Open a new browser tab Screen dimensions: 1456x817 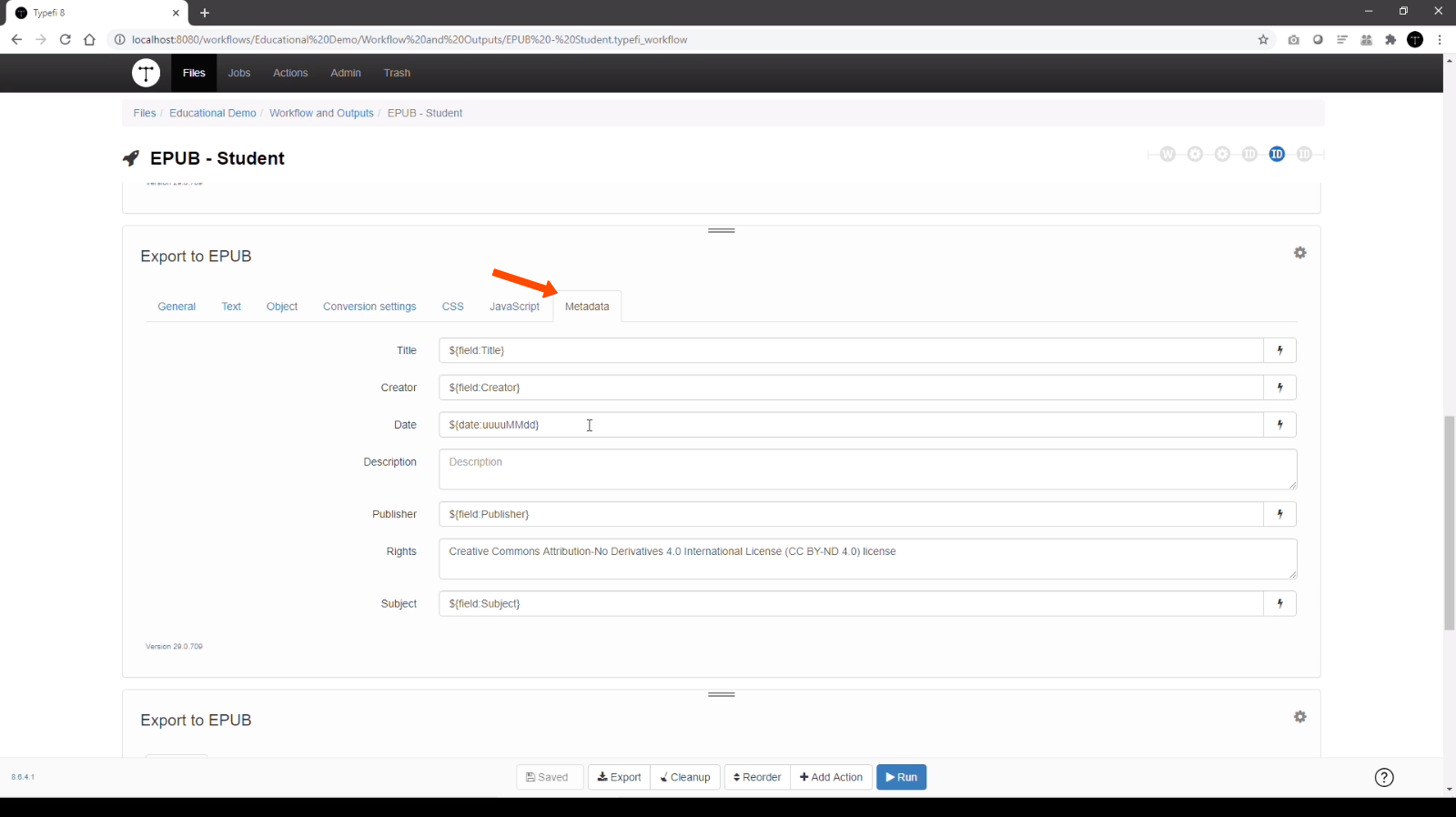[205, 13]
